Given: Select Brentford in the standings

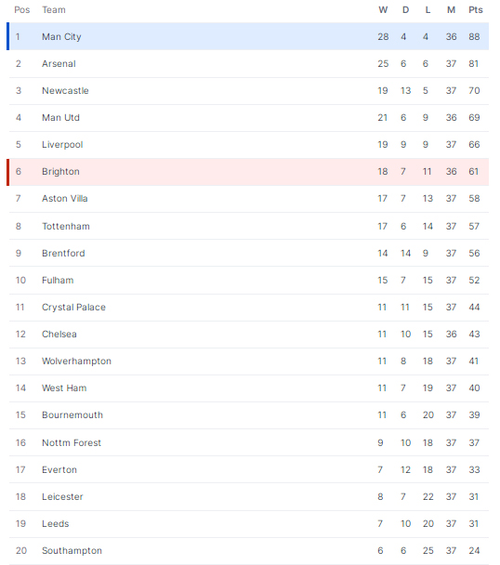Looking at the screenshot, I should pos(63,253).
